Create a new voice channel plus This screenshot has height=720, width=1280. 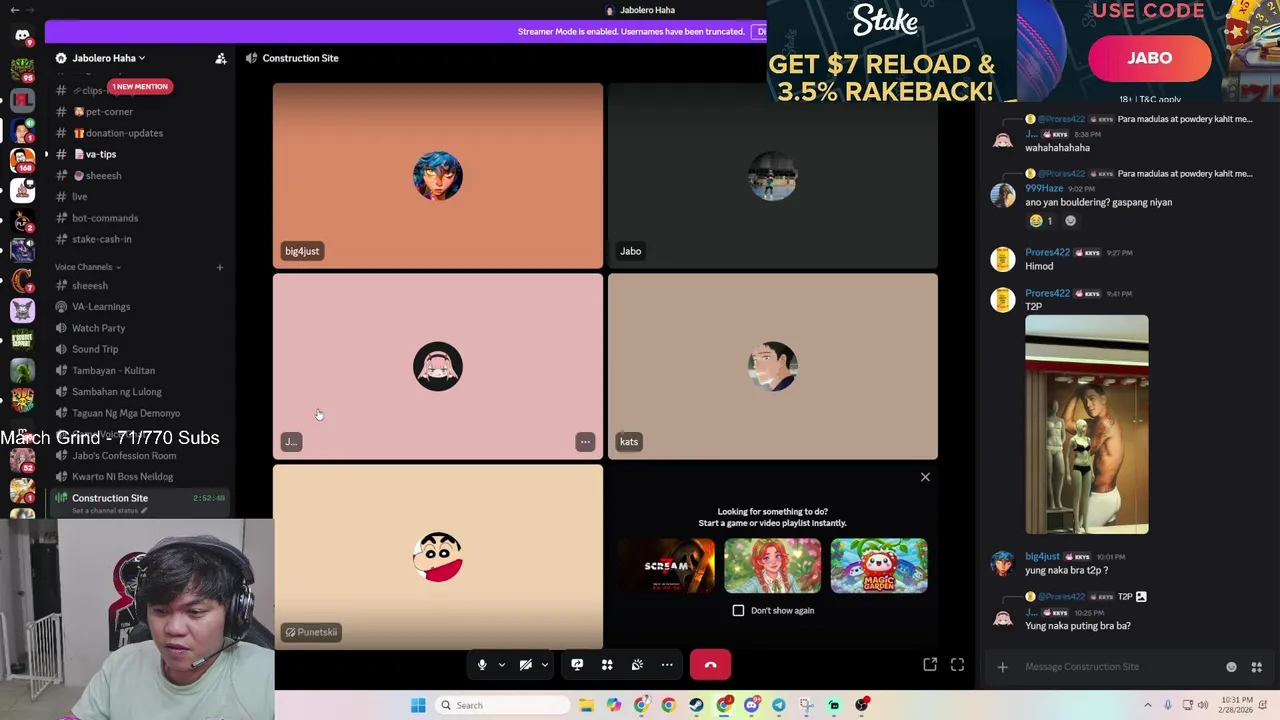(x=220, y=267)
